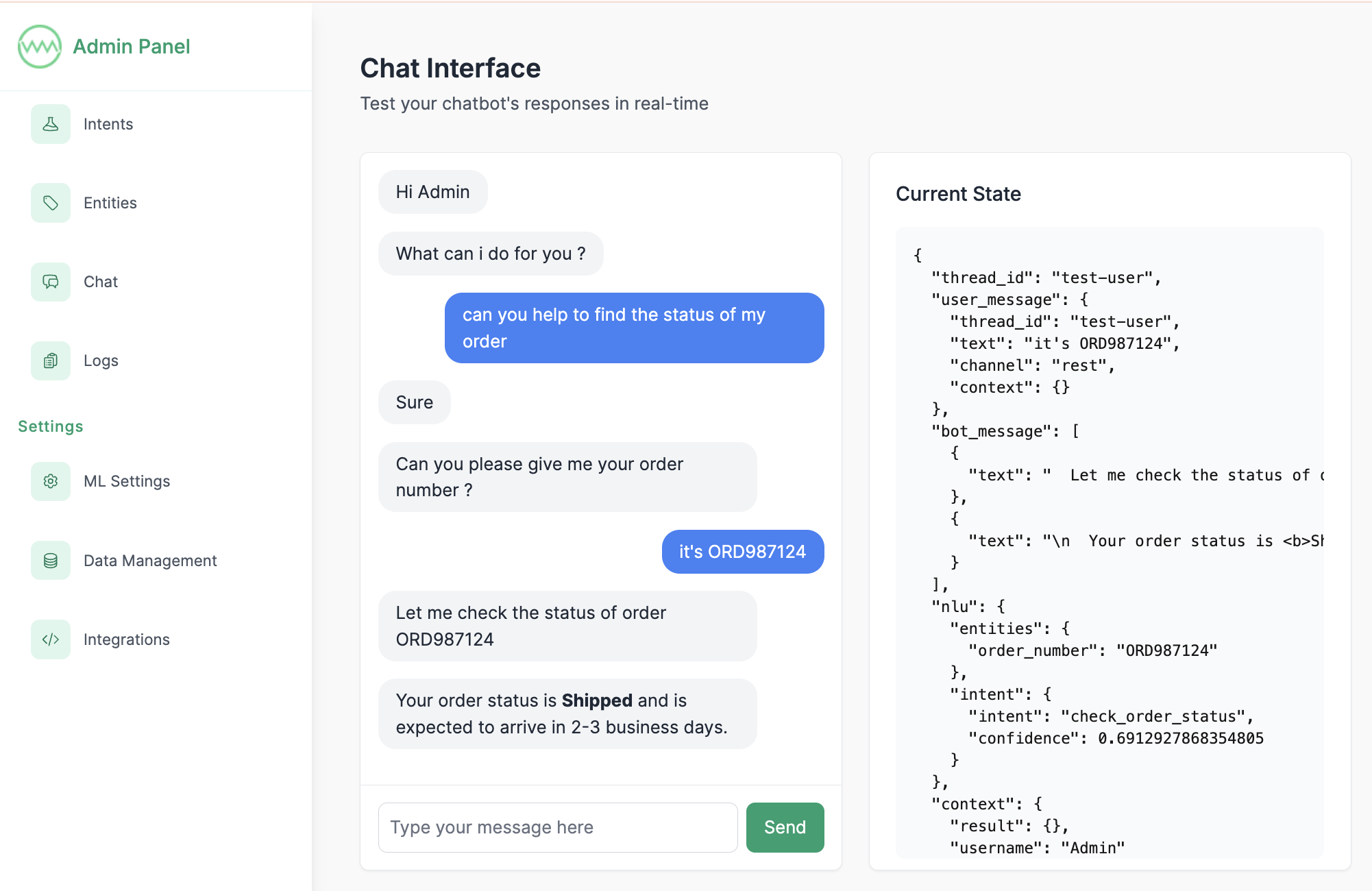Navigate to the Entities section

click(110, 203)
